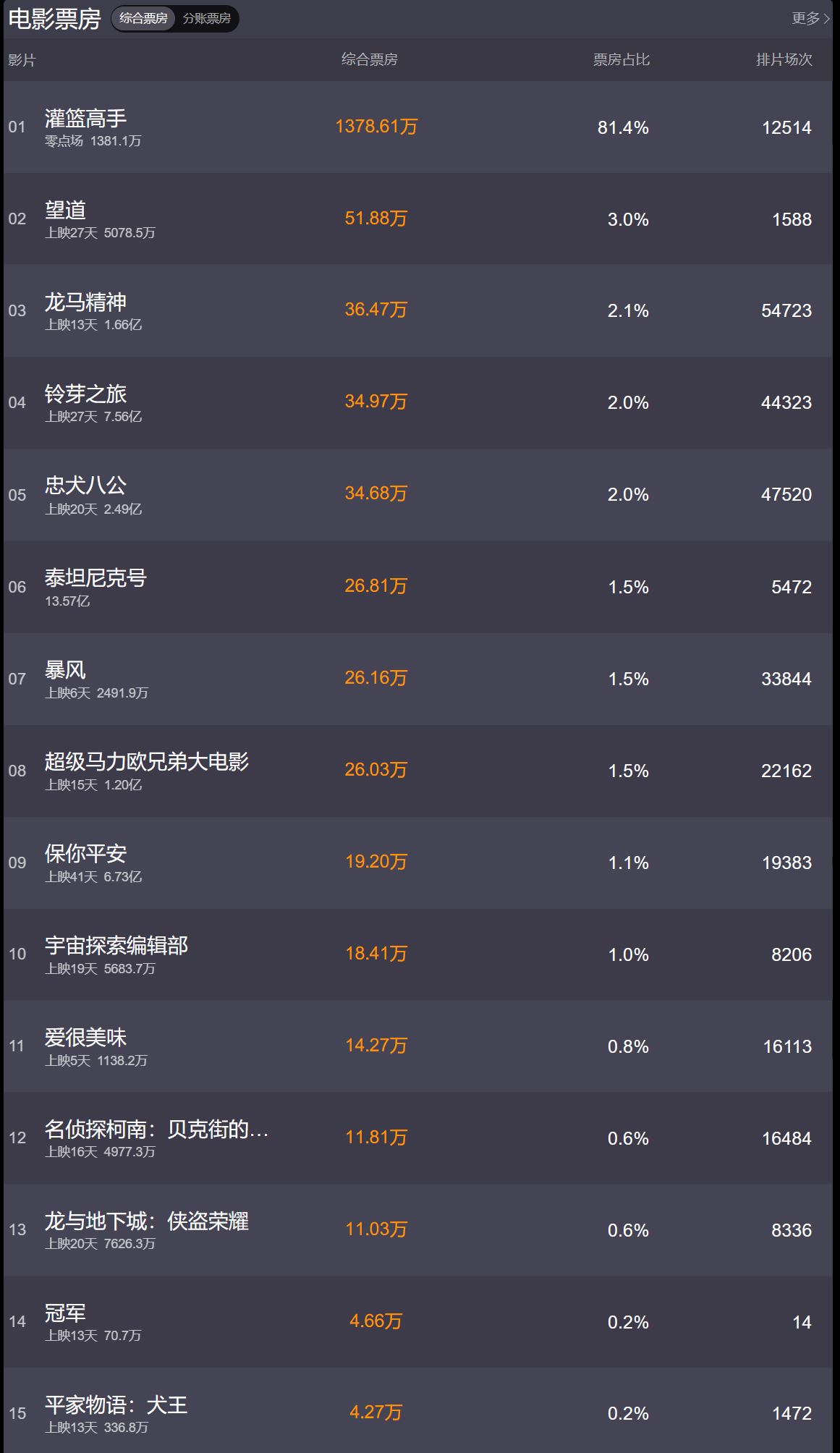This screenshot has width=840, height=1453.
Task: Click the 综合票房 column header
Action: coord(370,59)
